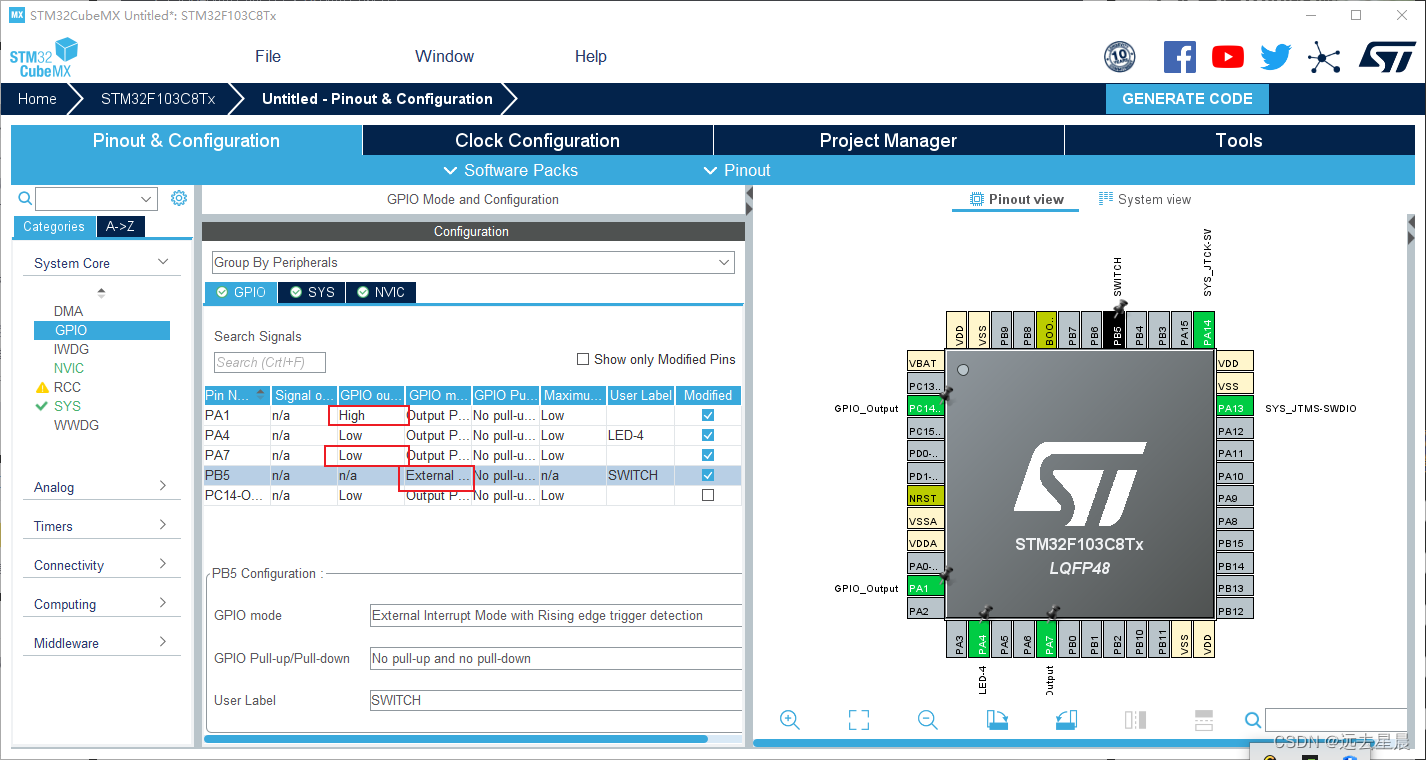The width and height of the screenshot is (1426, 760).
Task: Open the Facebook icon link
Action: click(1180, 57)
